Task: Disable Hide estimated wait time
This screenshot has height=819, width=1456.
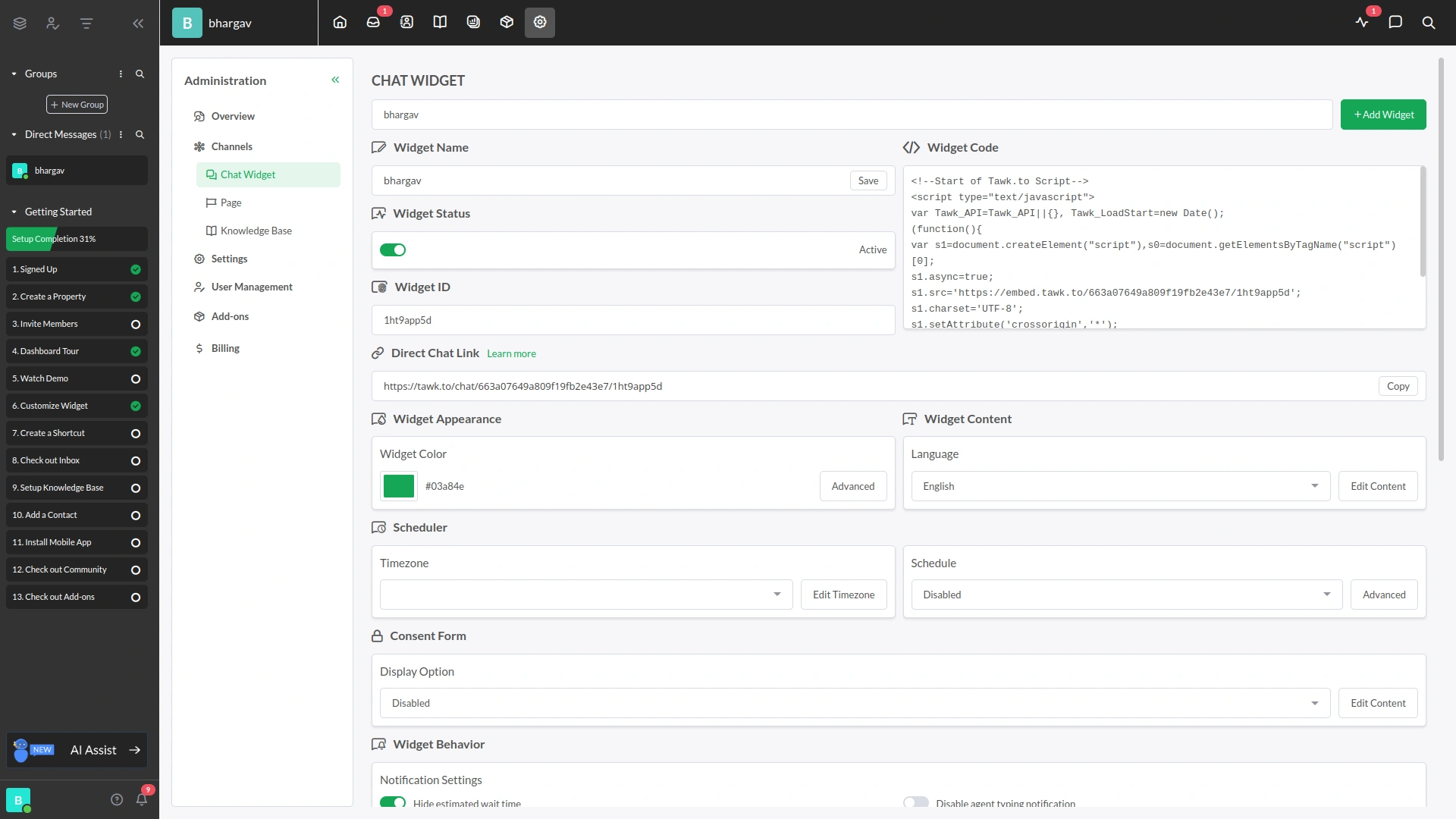Action: [x=393, y=802]
